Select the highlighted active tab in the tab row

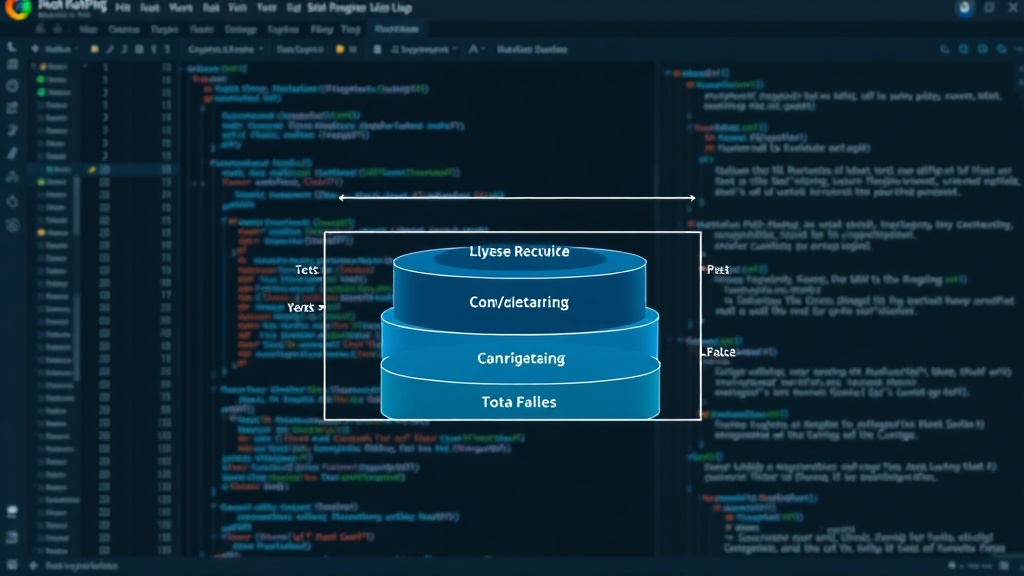coord(397,29)
